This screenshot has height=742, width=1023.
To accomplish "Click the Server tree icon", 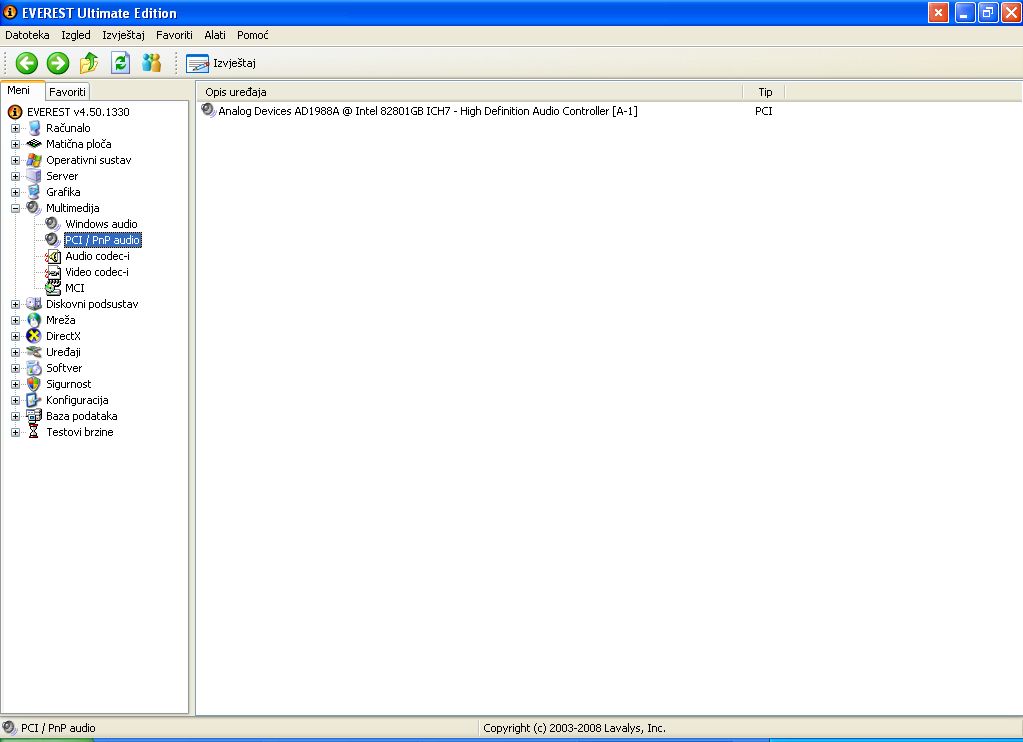I will (x=34, y=176).
